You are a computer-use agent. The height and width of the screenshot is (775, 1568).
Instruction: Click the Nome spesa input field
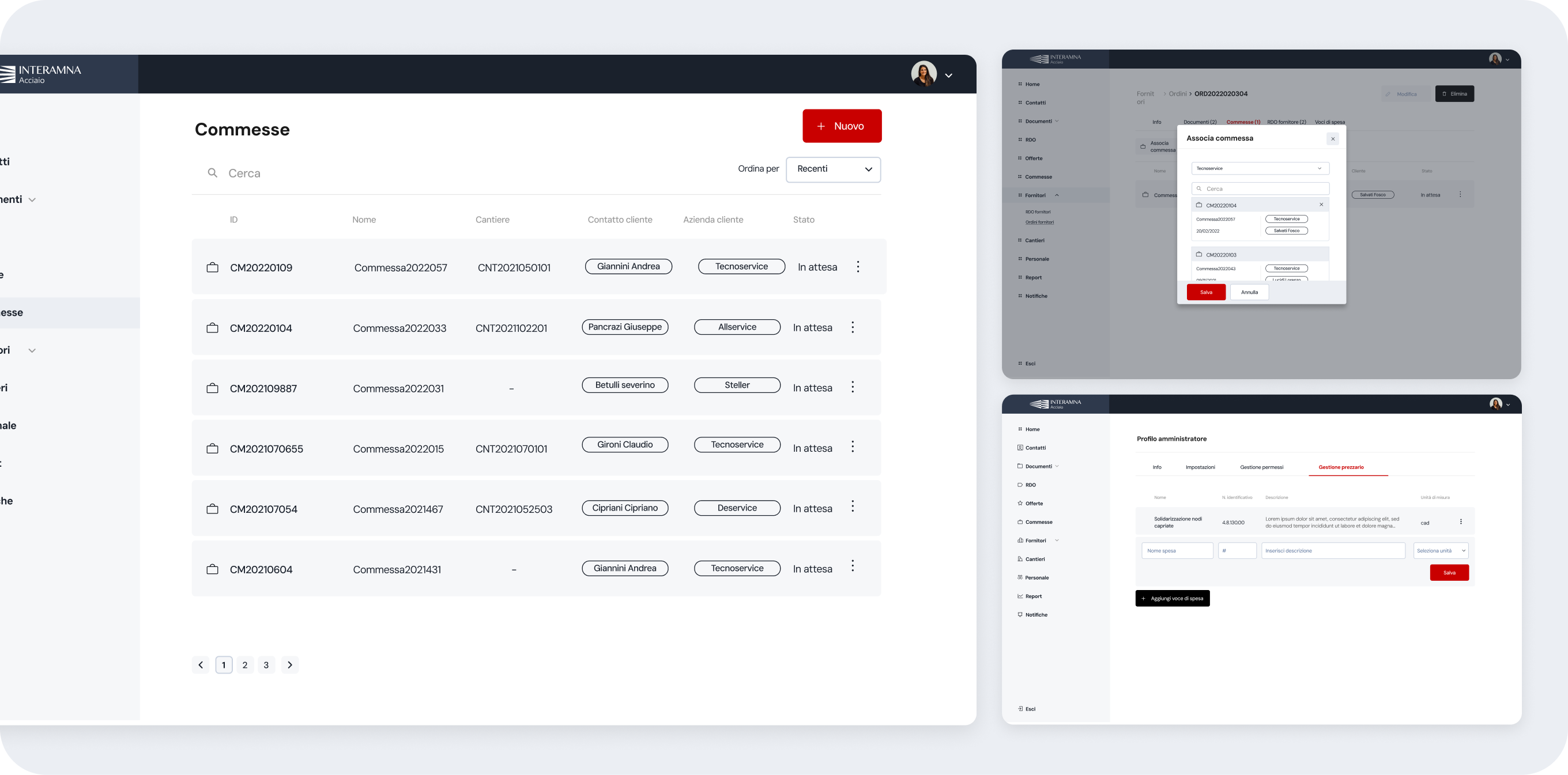point(1177,550)
